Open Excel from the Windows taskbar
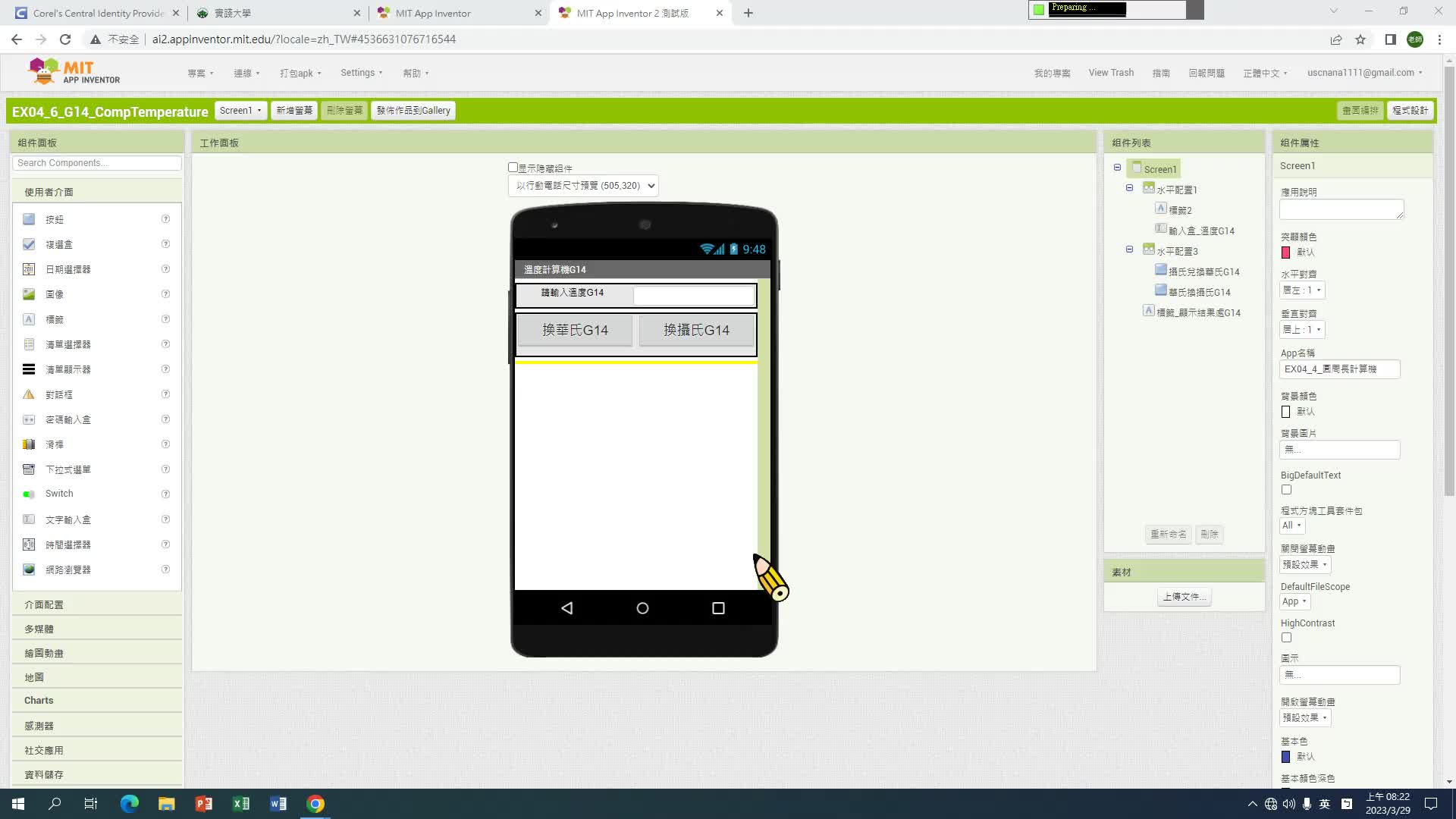This screenshot has width=1456, height=819. pos(241,804)
